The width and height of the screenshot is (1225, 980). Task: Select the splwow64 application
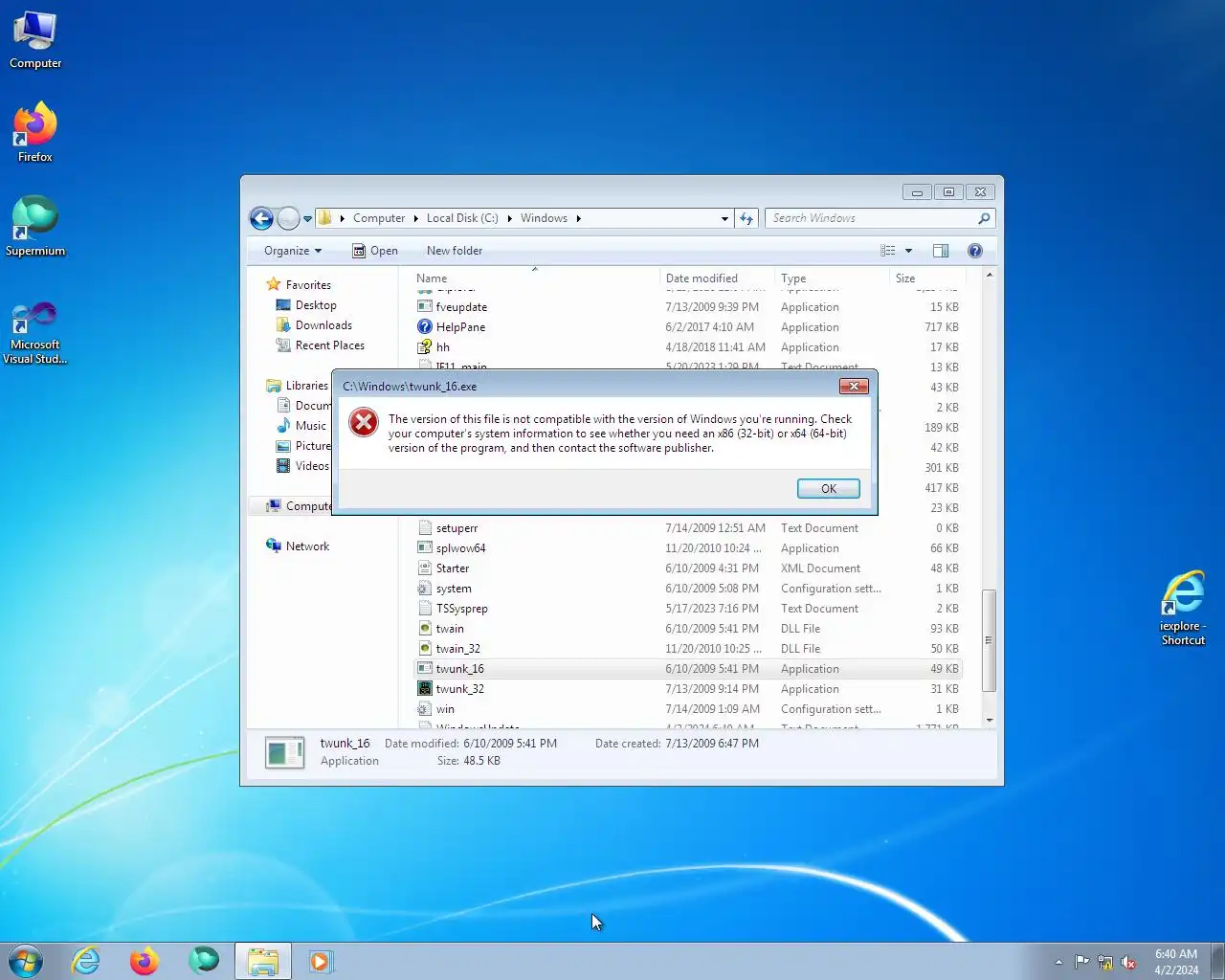687,548
